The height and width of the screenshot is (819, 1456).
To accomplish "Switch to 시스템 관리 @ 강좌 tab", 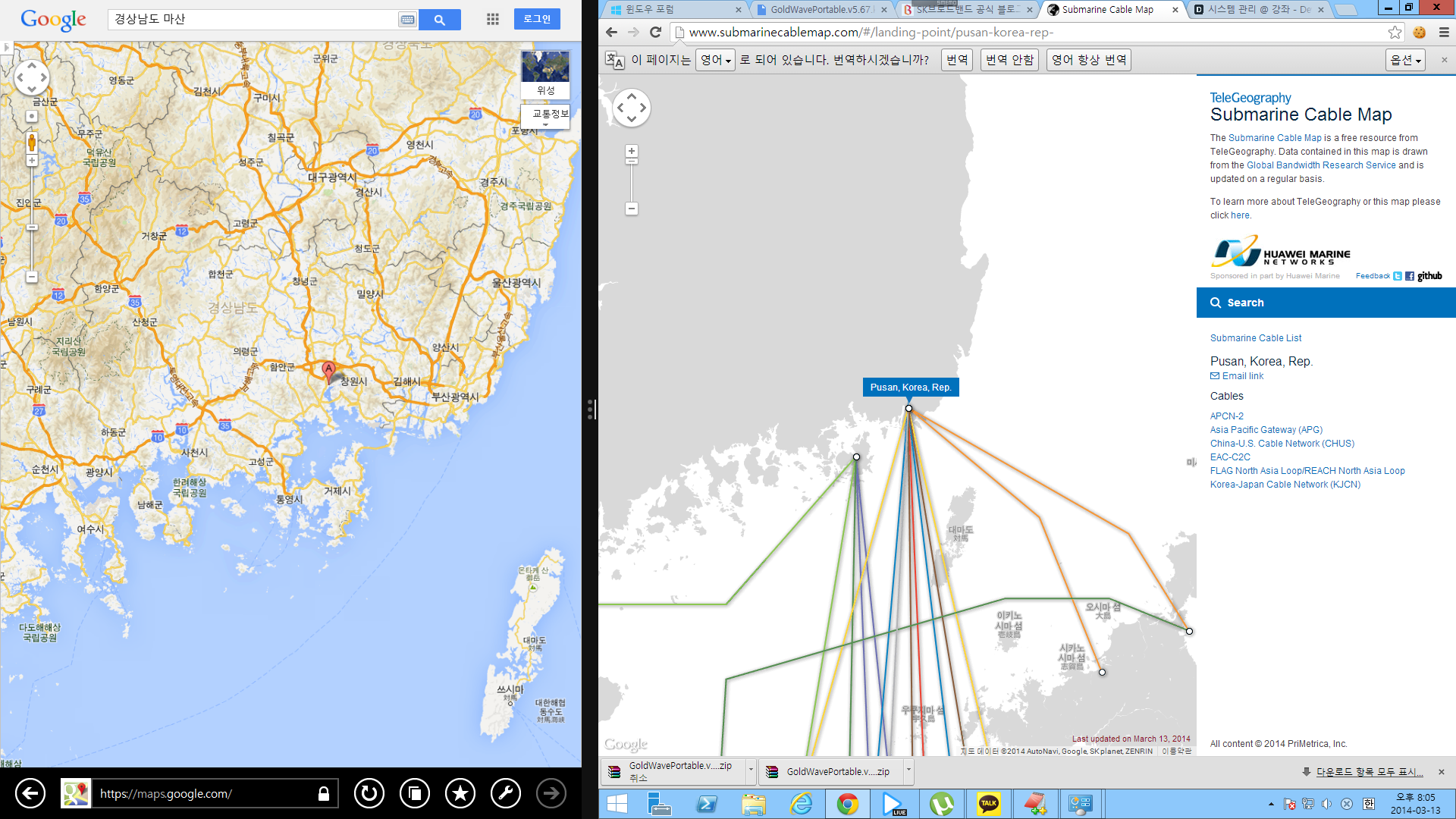I will (x=1259, y=10).
